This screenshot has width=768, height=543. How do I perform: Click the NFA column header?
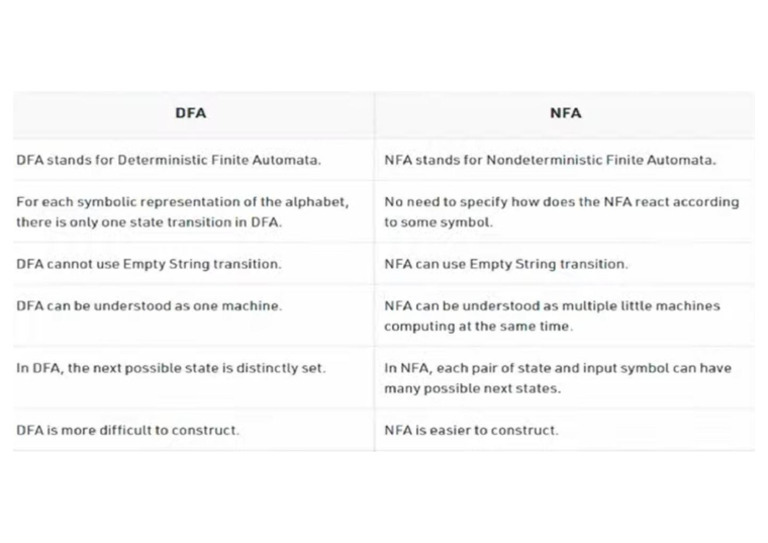pos(565,113)
